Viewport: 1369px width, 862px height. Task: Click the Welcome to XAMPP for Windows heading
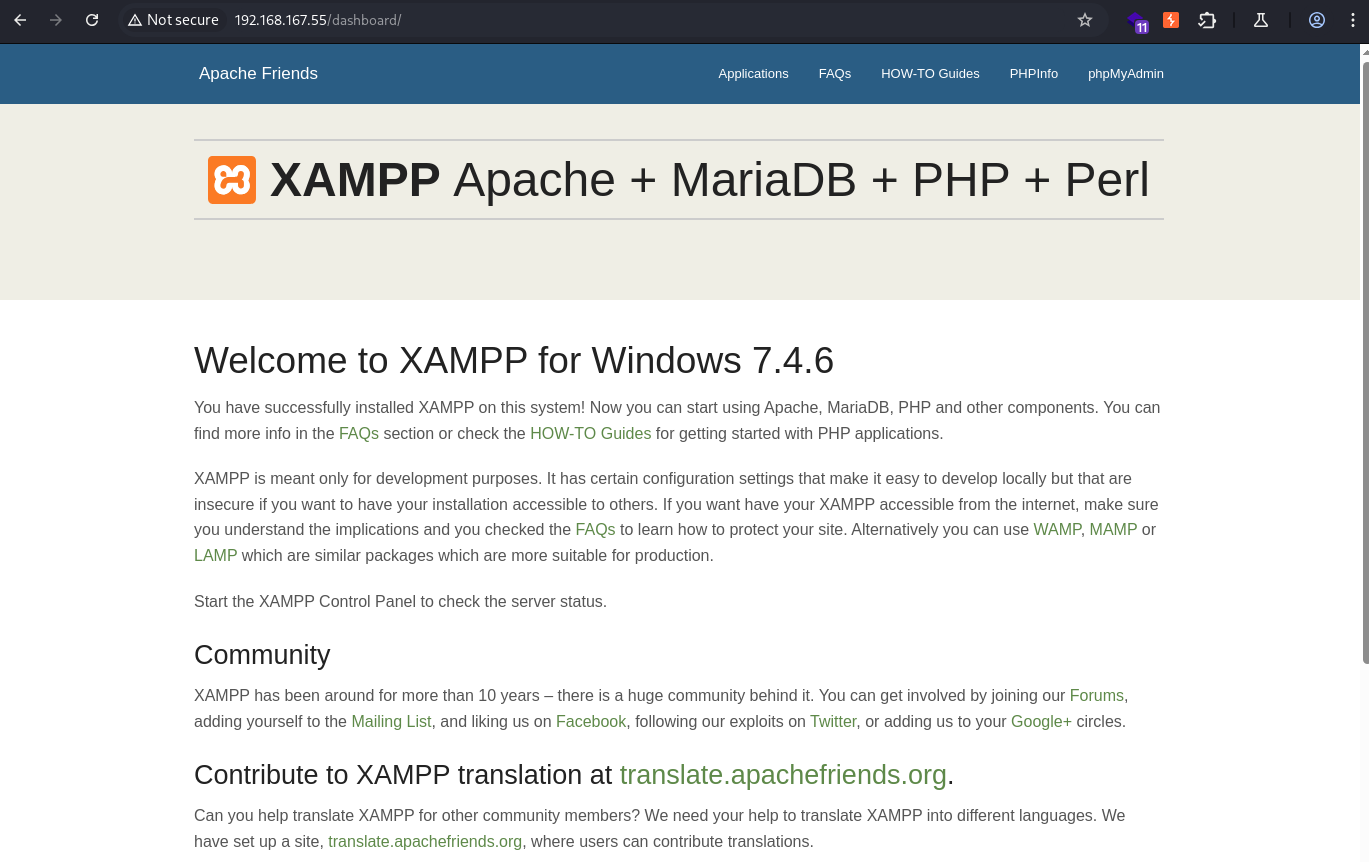coord(514,361)
